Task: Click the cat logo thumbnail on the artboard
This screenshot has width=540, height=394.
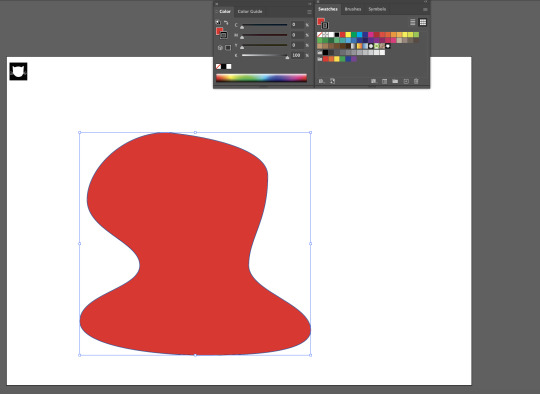Action: 18,71
